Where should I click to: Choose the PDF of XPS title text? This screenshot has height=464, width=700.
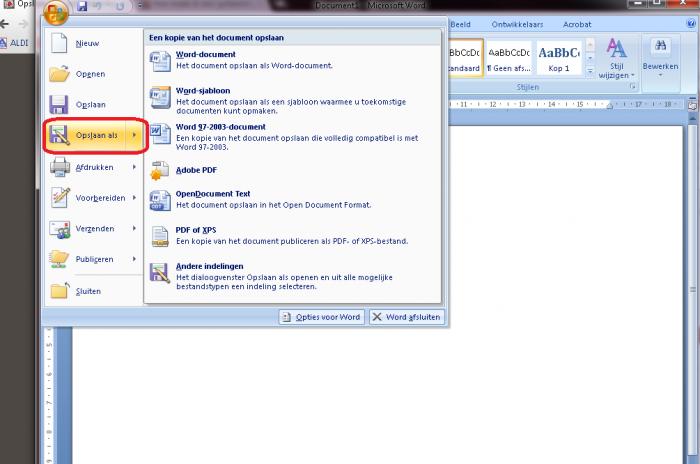[x=196, y=230]
